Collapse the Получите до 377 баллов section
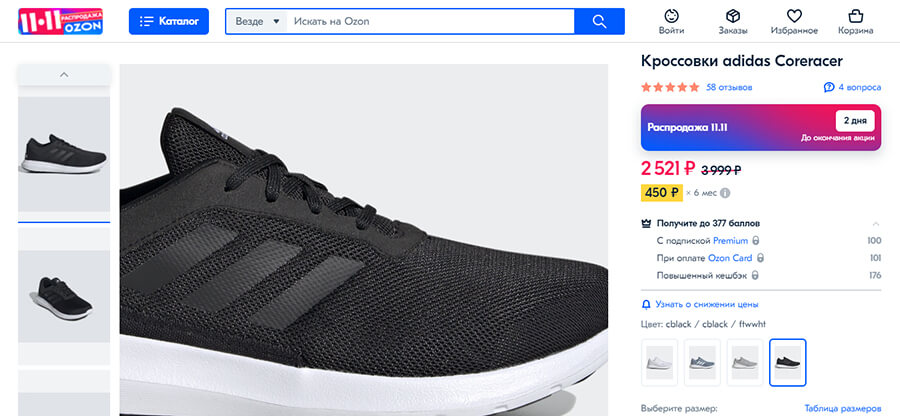This screenshot has width=900, height=416. coord(876,223)
